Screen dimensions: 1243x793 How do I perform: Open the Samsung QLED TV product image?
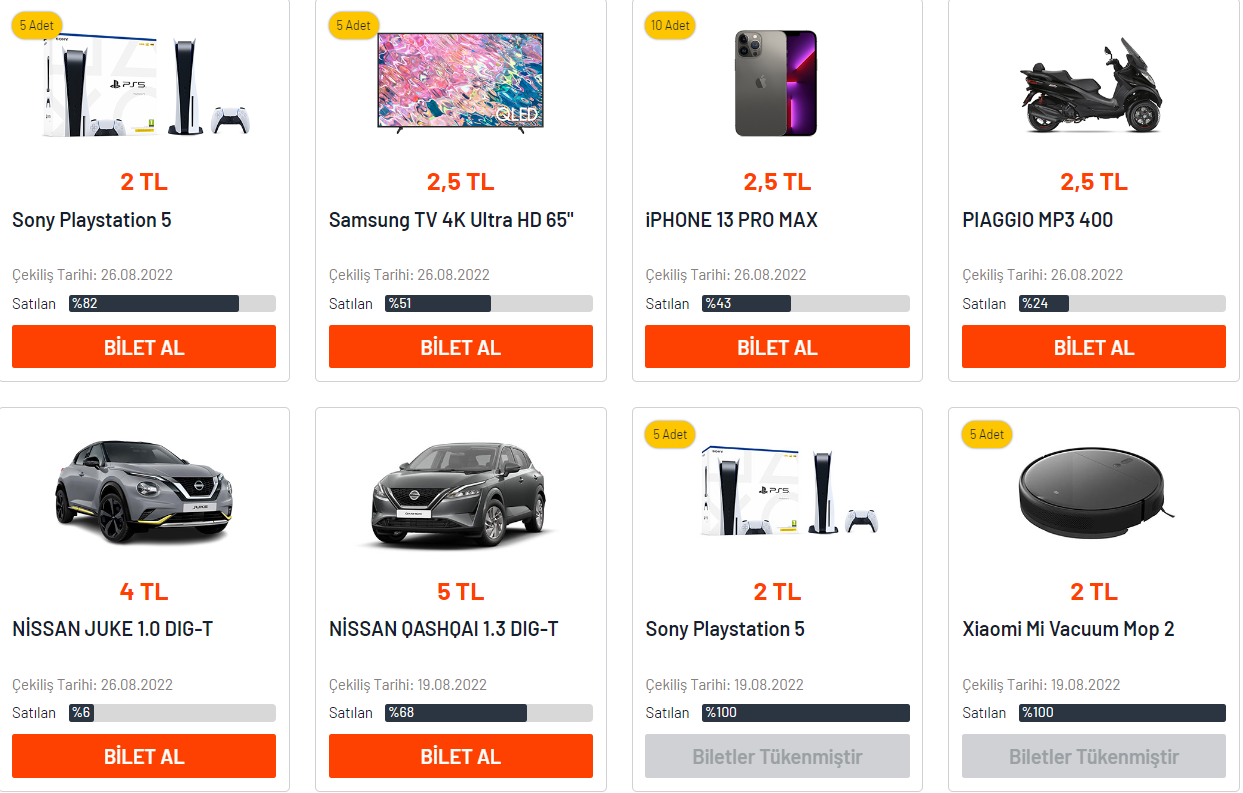click(460, 81)
